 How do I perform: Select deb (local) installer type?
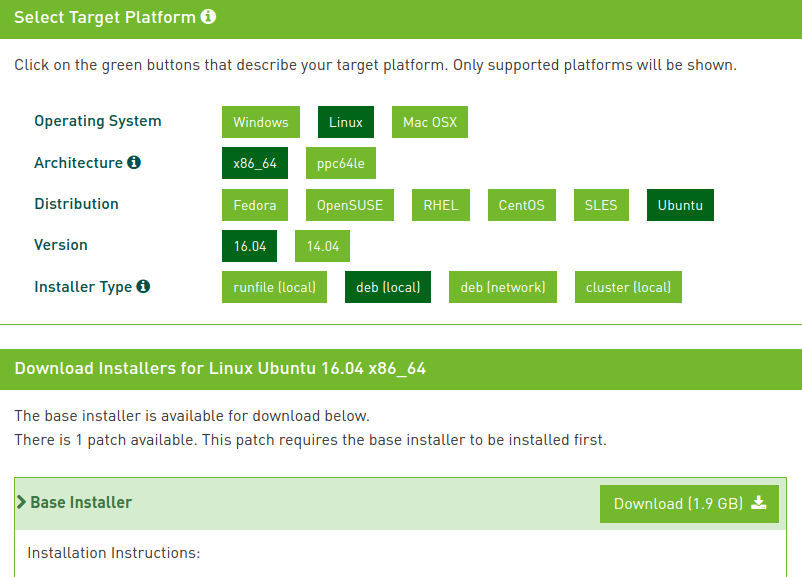[x=388, y=287]
